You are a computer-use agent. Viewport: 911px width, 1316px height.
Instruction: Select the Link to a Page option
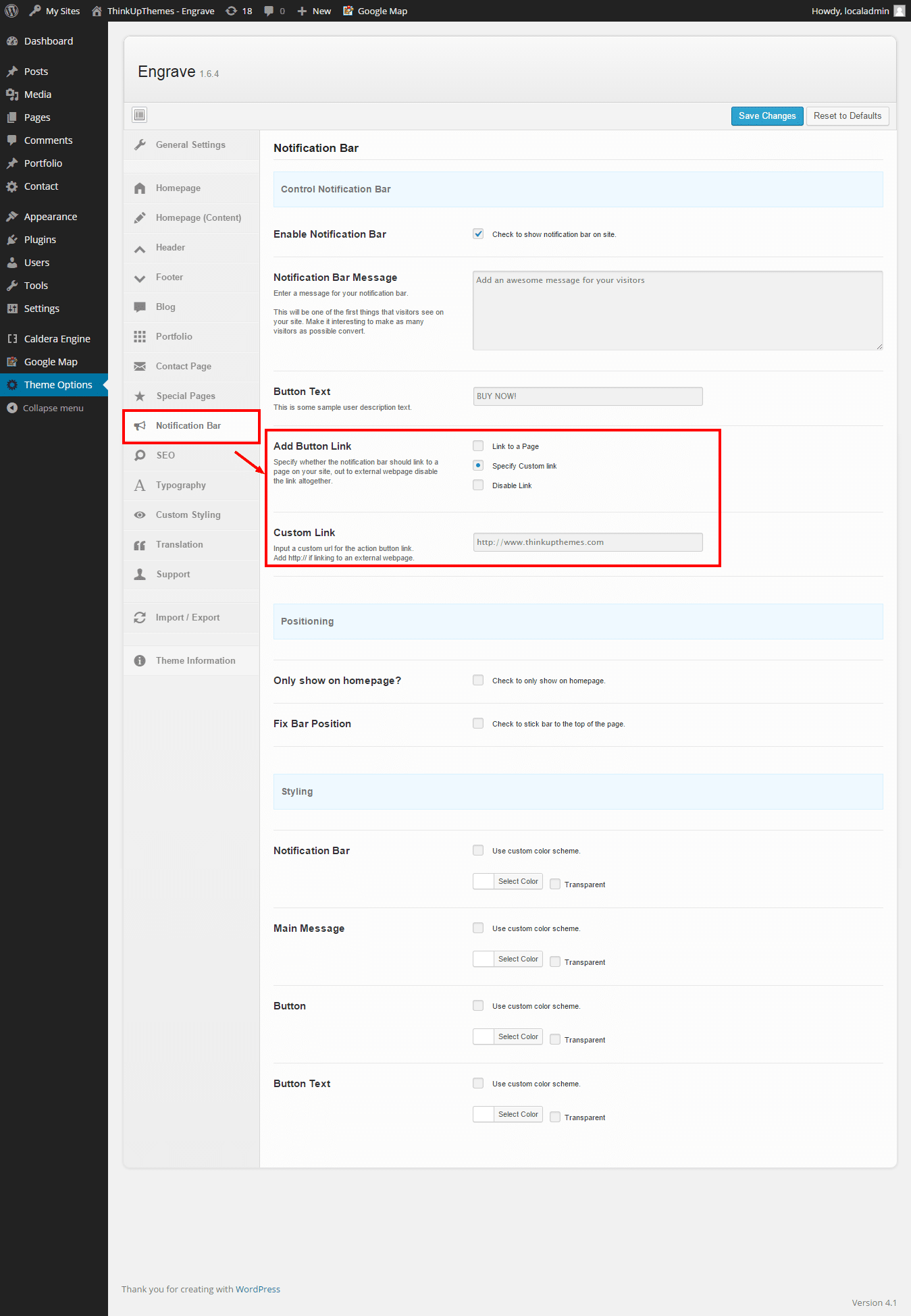point(478,446)
